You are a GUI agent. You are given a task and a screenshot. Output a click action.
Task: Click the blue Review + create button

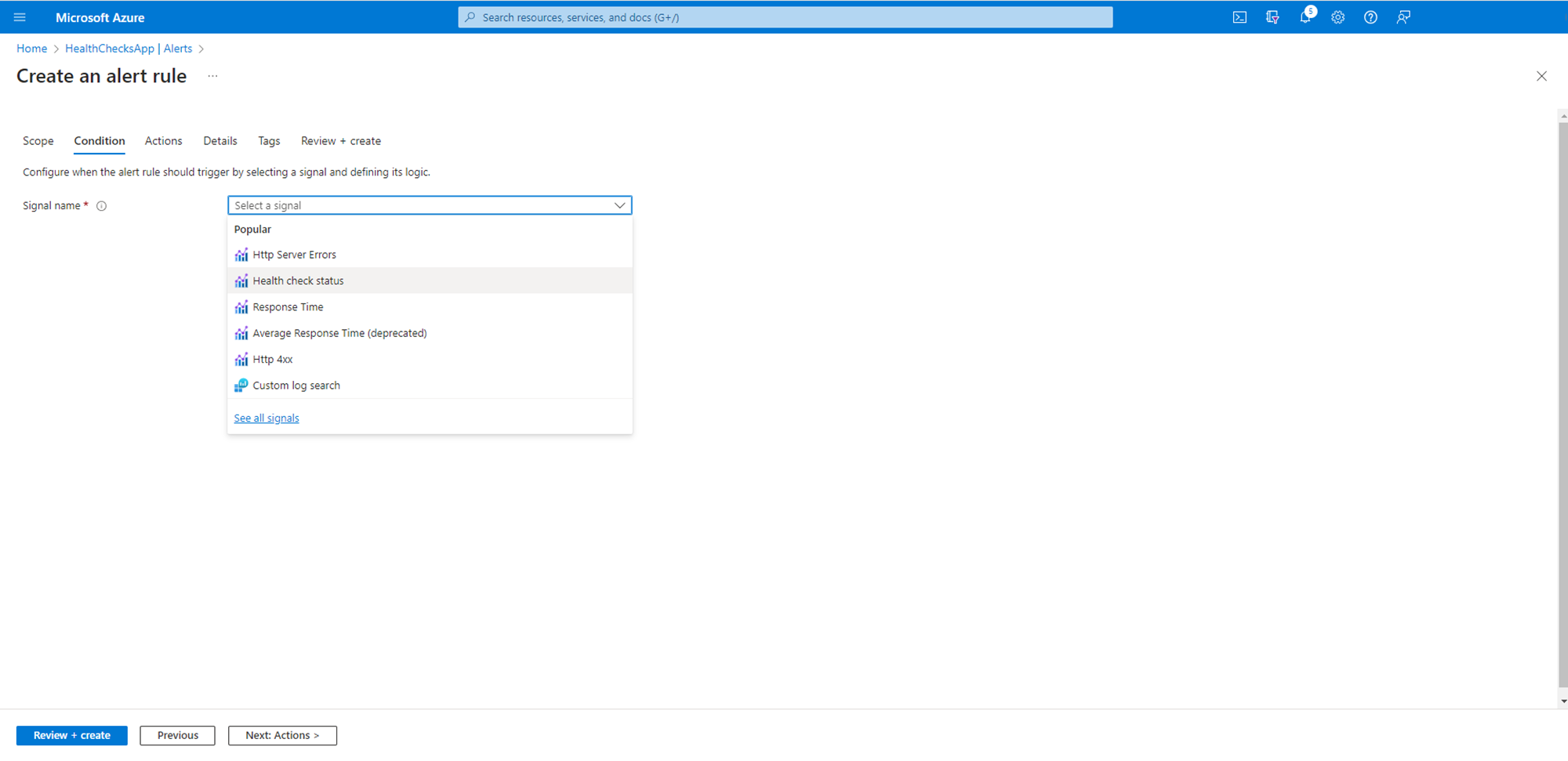pyautogui.click(x=71, y=735)
